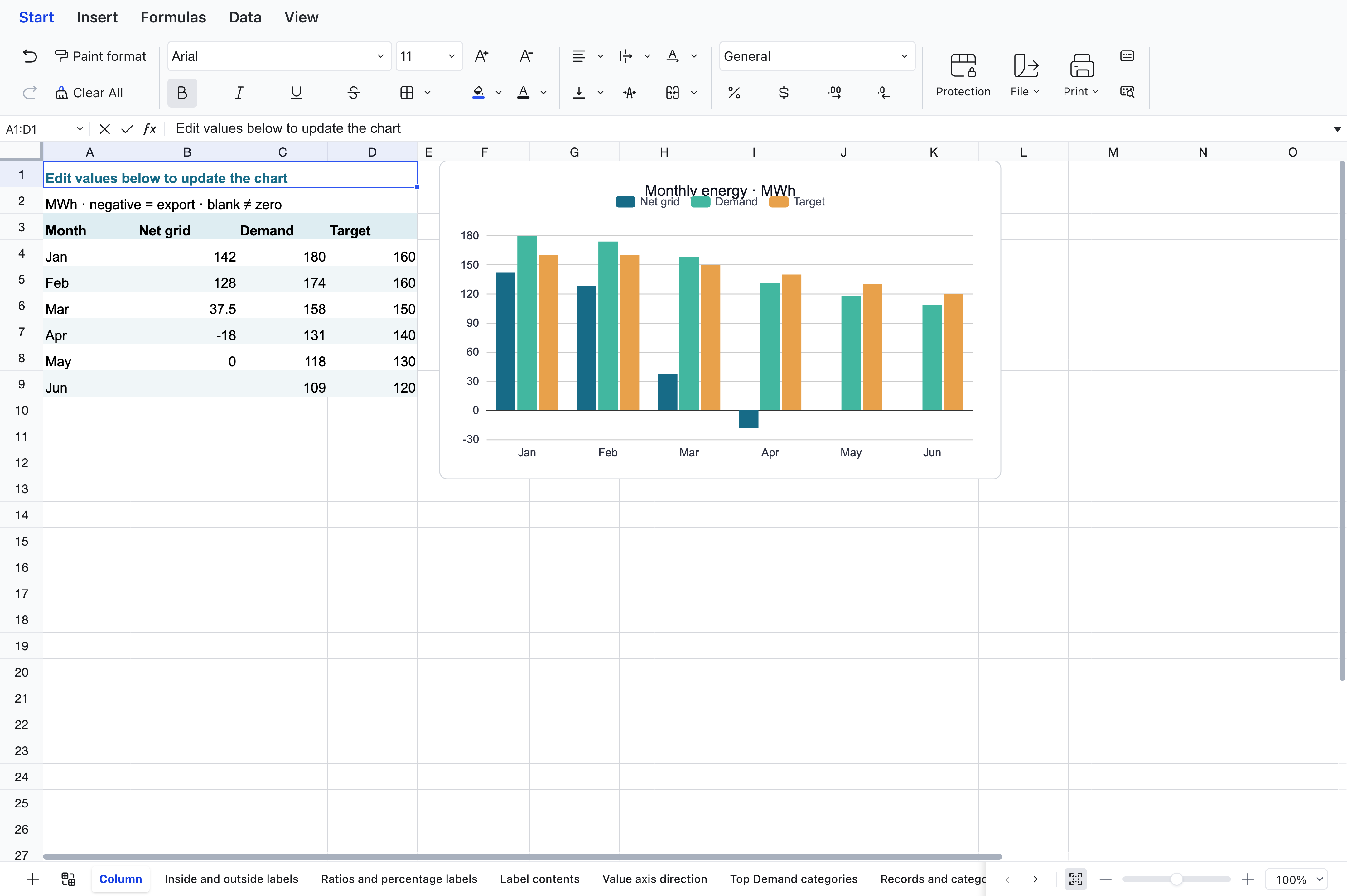1347x896 pixels.
Task: Apply percent number format
Action: click(734, 93)
